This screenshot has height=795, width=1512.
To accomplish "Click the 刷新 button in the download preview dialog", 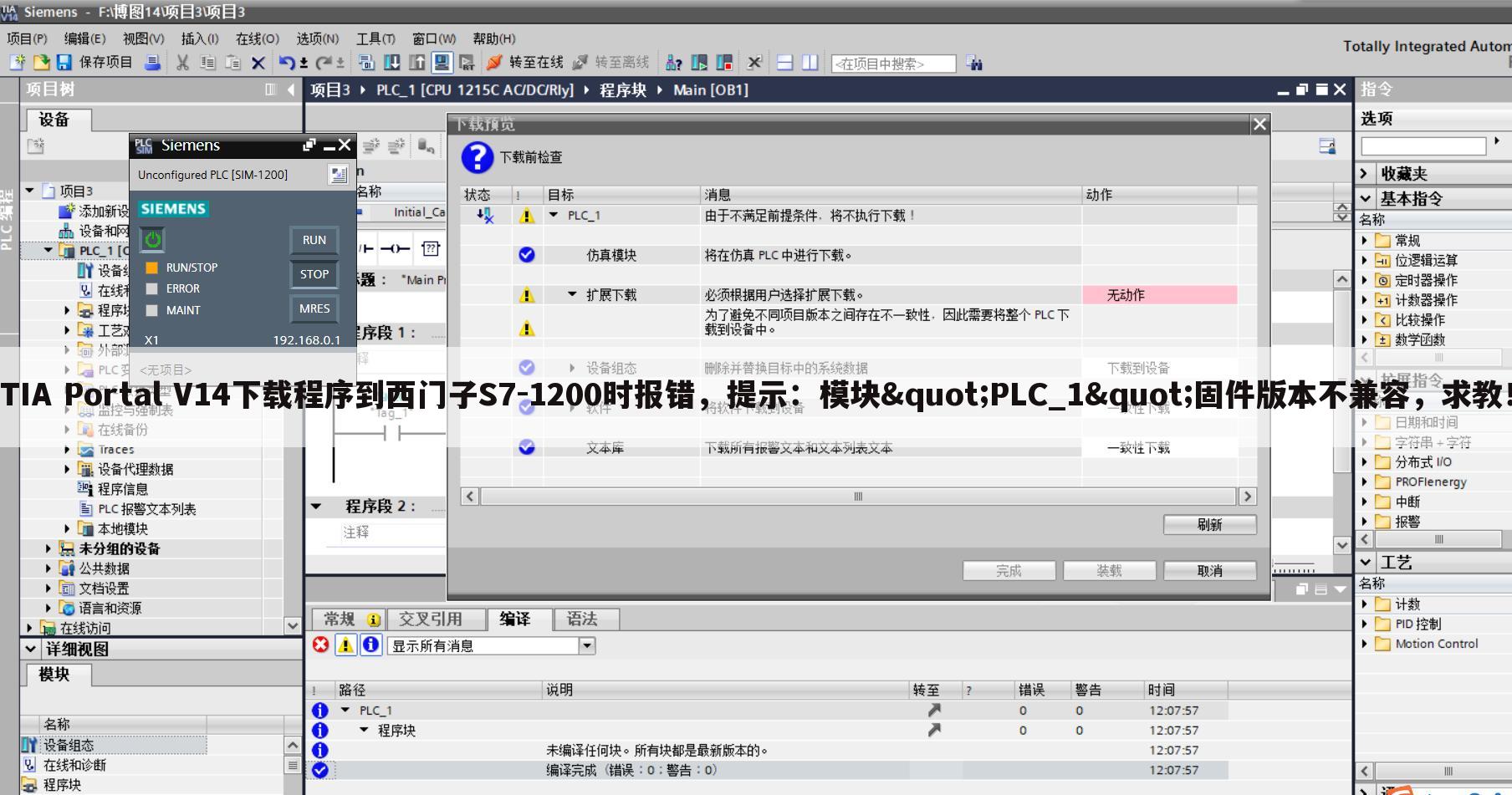I will click(1211, 525).
